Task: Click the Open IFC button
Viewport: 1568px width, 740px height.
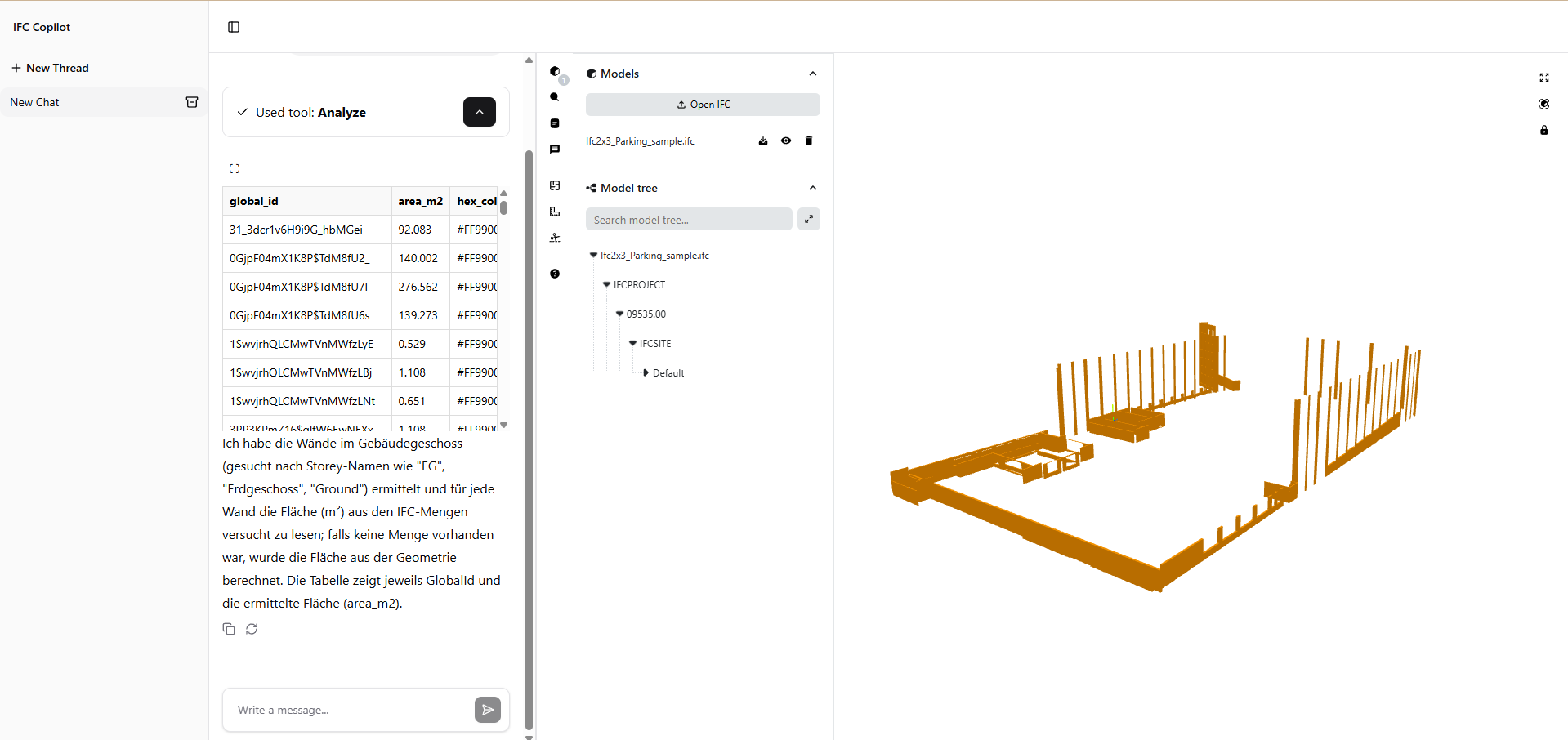Action: coord(703,105)
